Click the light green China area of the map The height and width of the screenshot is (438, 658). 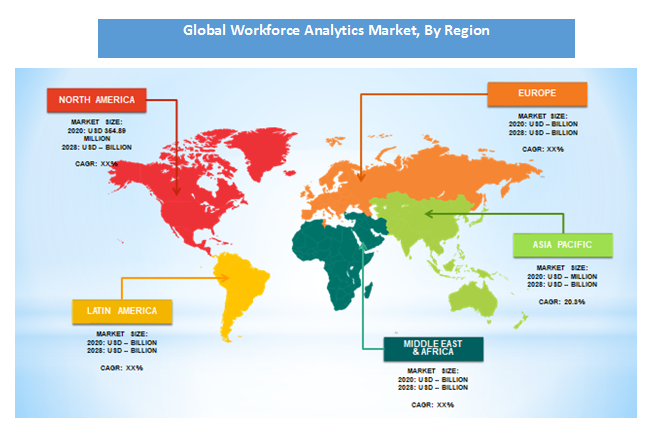(x=432, y=218)
